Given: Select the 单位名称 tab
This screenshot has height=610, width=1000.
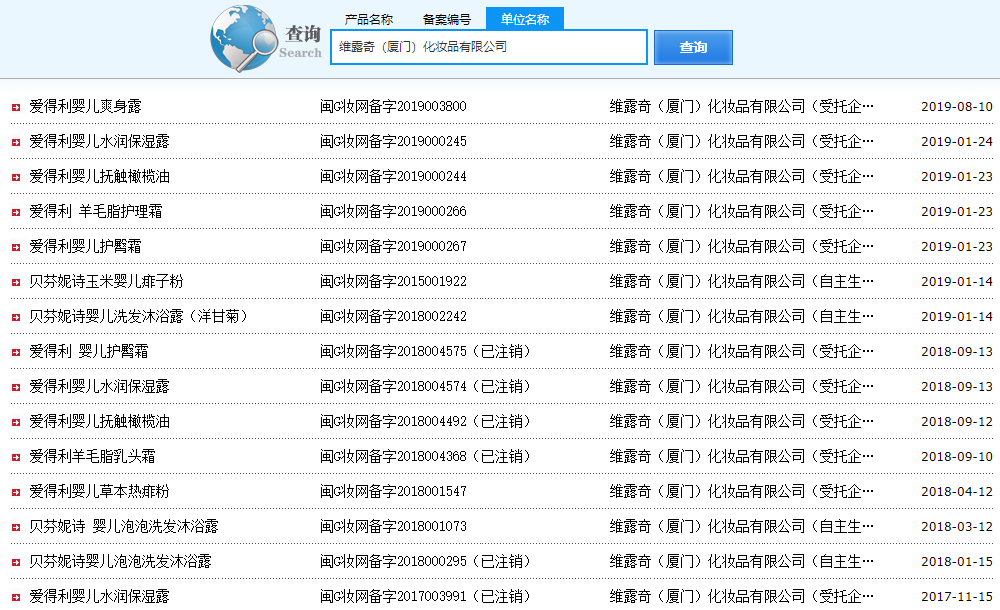Looking at the screenshot, I should point(525,19).
